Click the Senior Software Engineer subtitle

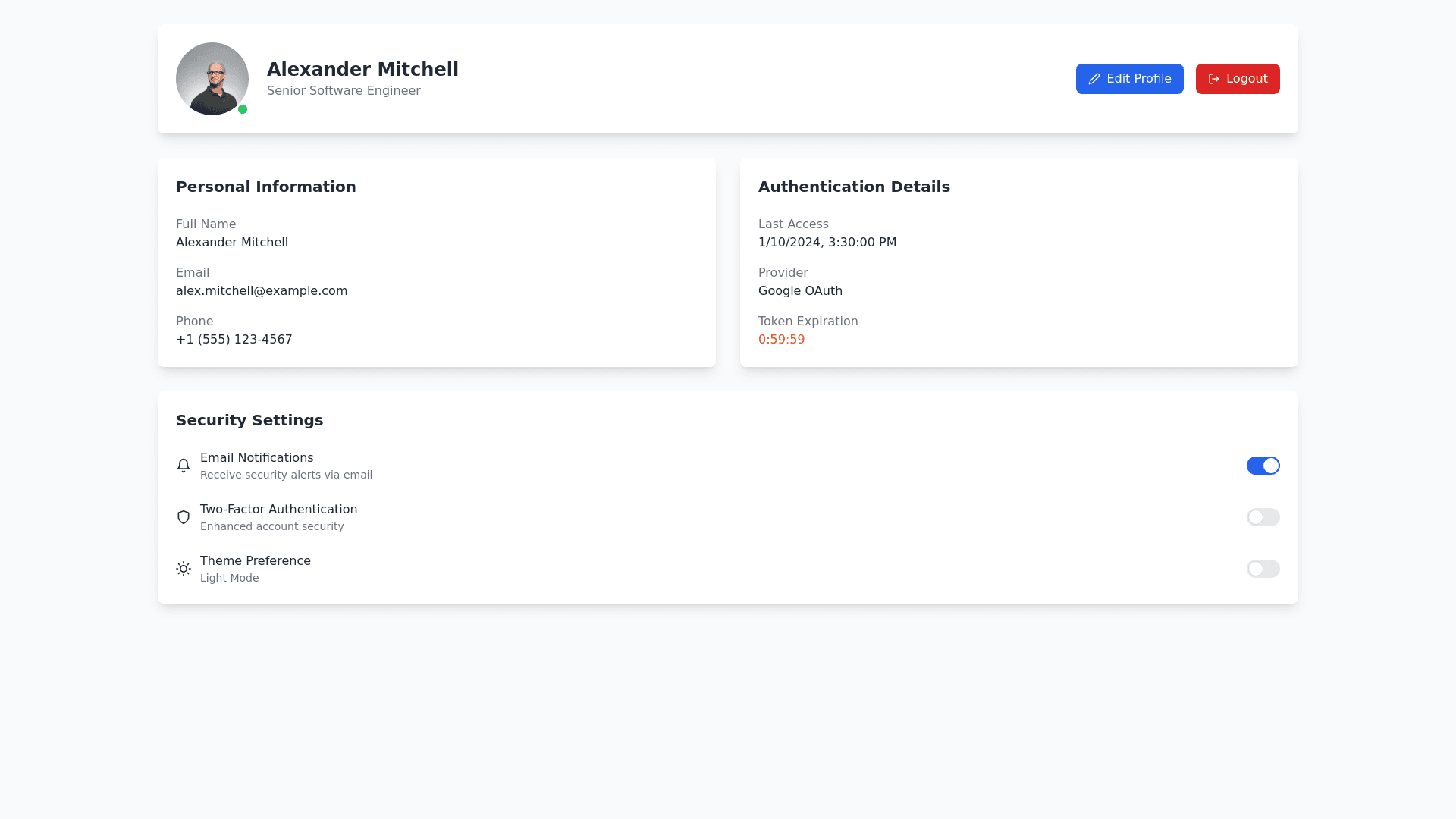344,91
